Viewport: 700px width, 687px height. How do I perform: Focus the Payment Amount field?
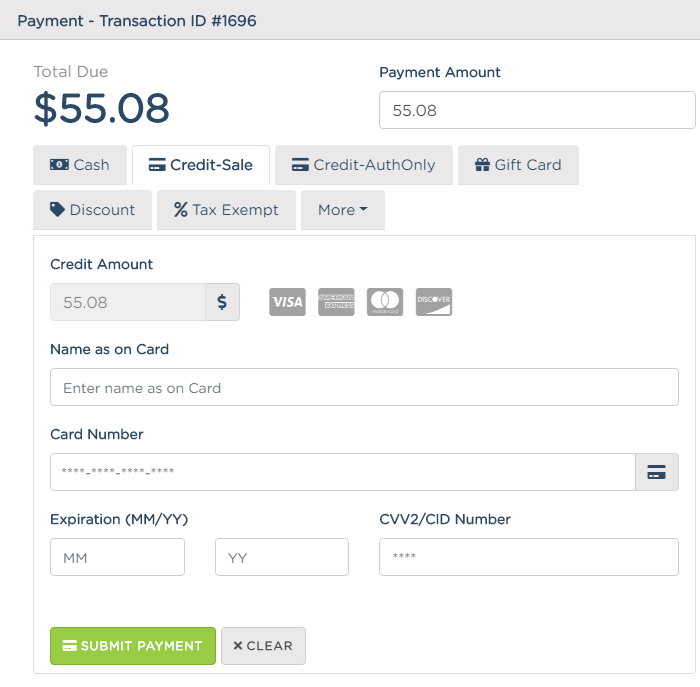(537, 110)
